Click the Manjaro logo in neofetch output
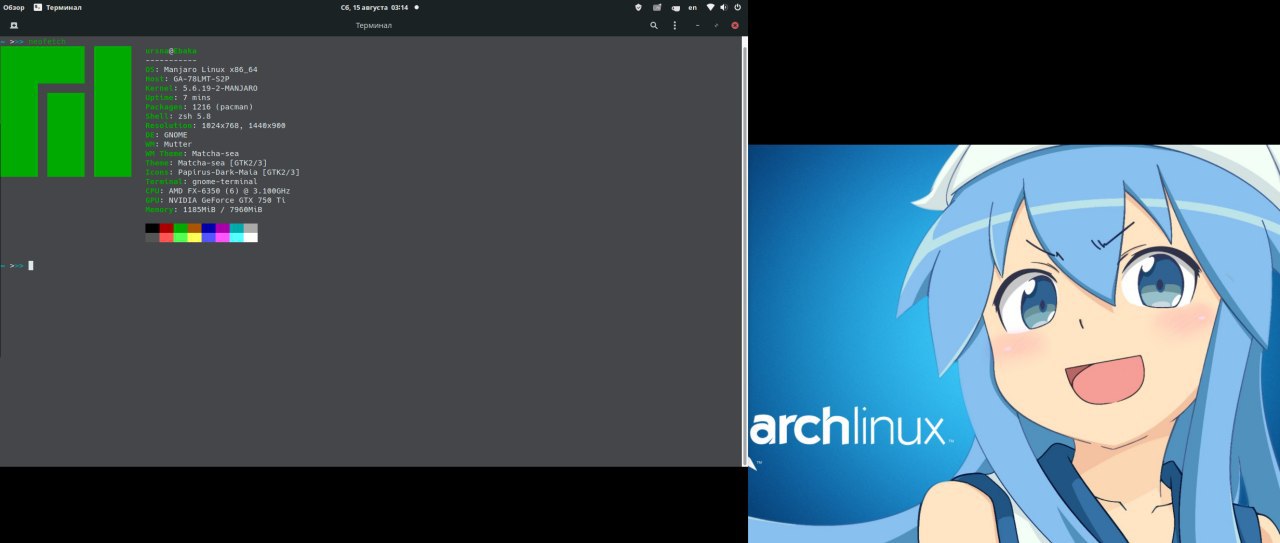This screenshot has height=543, width=1280. (x=66, y=111)
